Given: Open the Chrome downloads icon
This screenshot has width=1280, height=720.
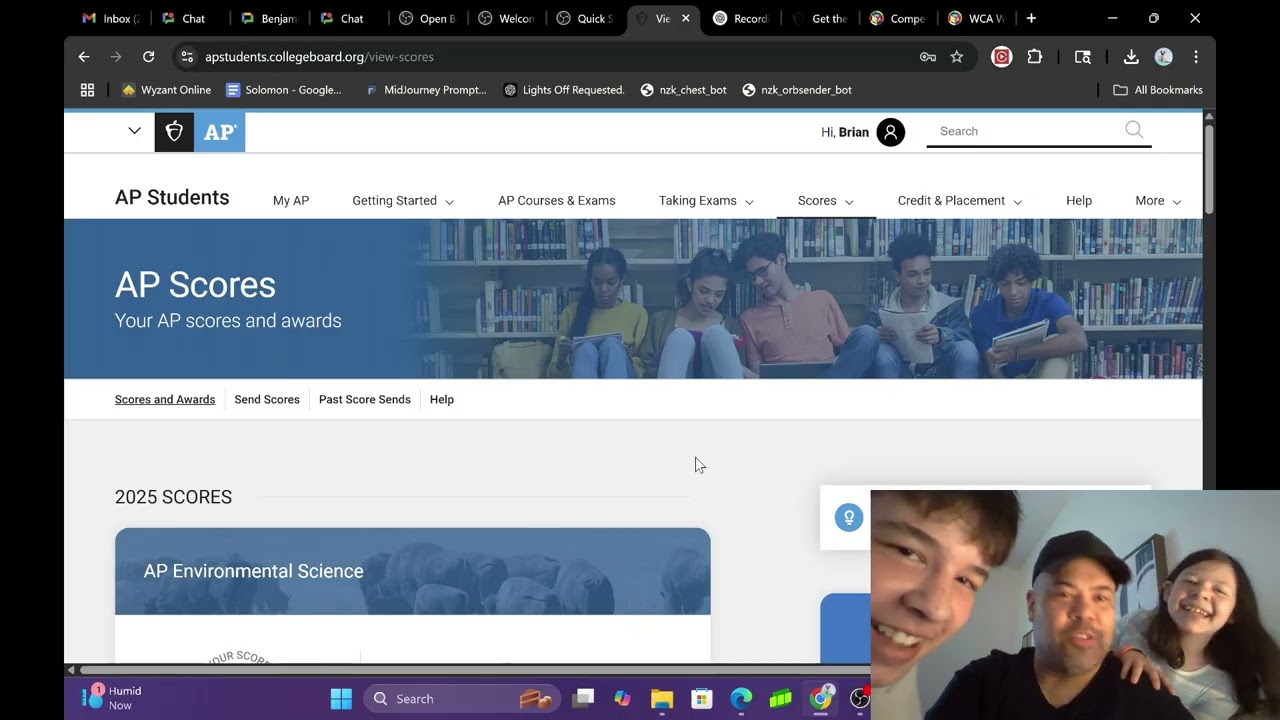Looking at the screenshot, I should [x=1131, y=57].
